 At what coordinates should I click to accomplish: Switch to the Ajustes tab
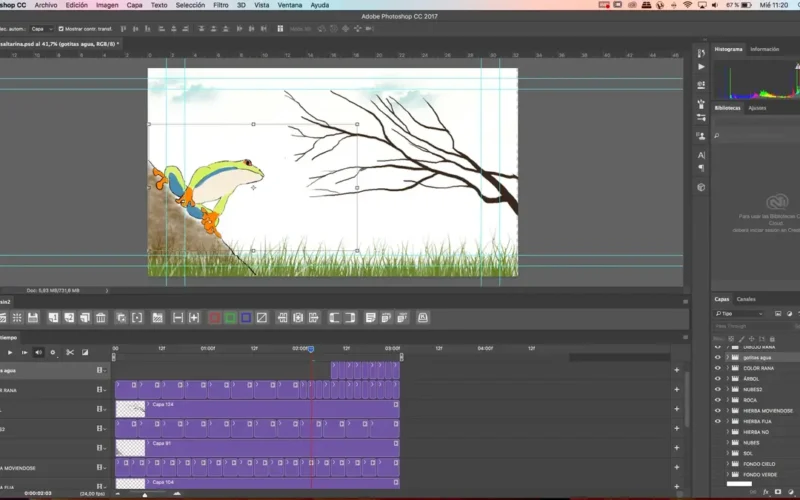(x=757, y=108)
